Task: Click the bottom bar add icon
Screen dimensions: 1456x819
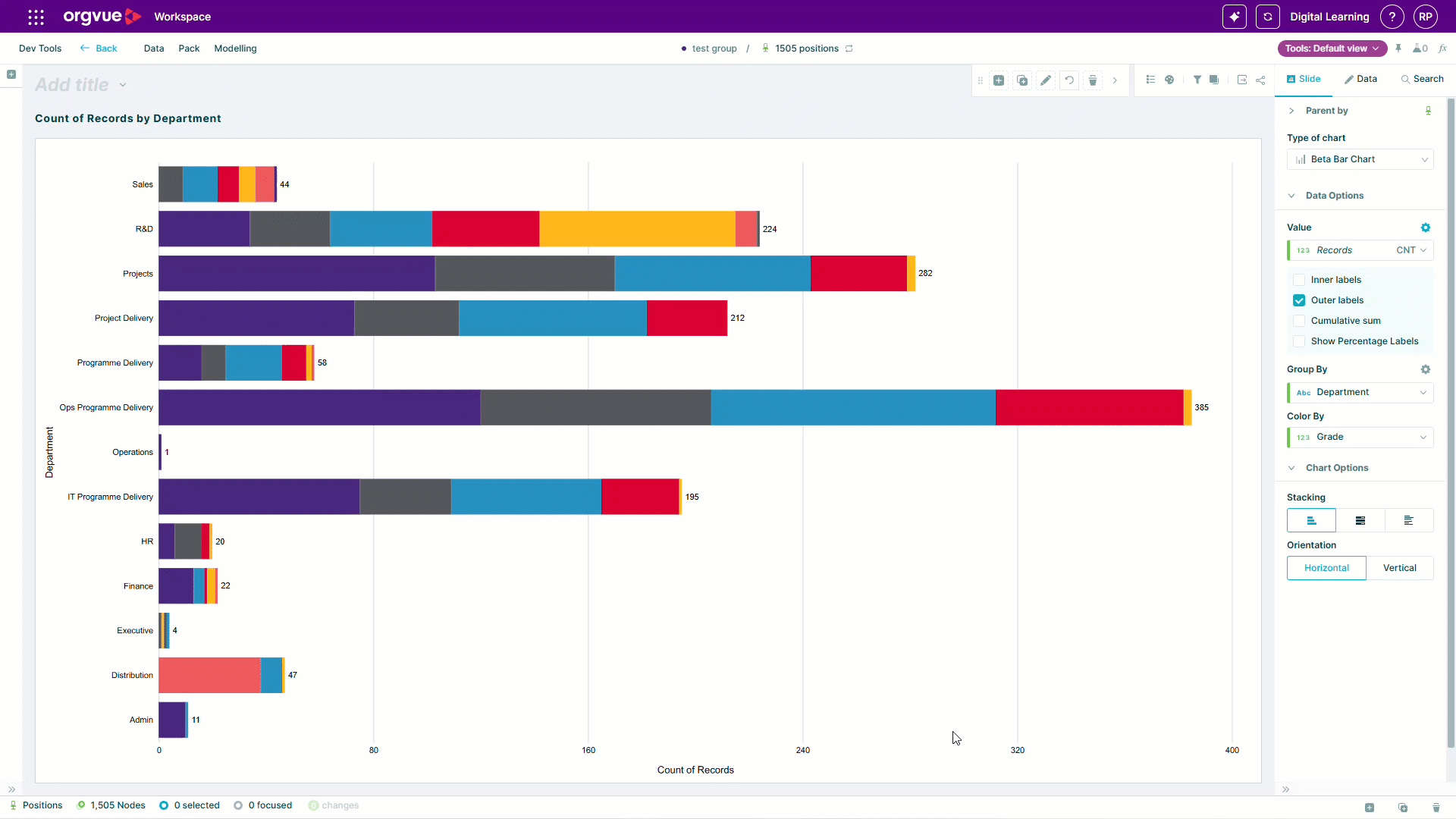Action: click(1370, 808)
